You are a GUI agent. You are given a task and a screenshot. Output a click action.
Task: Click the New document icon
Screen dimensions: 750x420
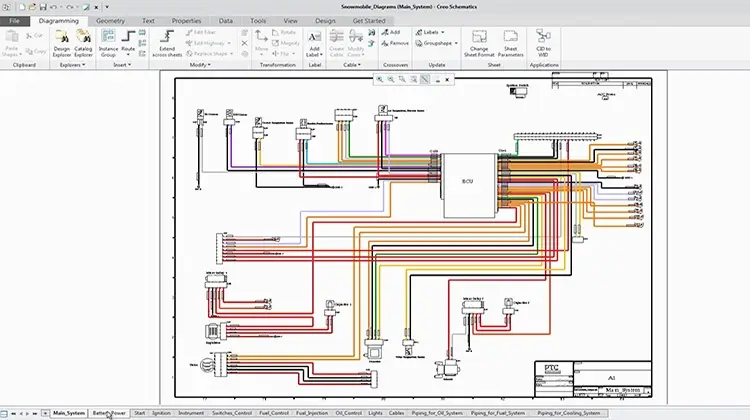[x=22, y=7]
